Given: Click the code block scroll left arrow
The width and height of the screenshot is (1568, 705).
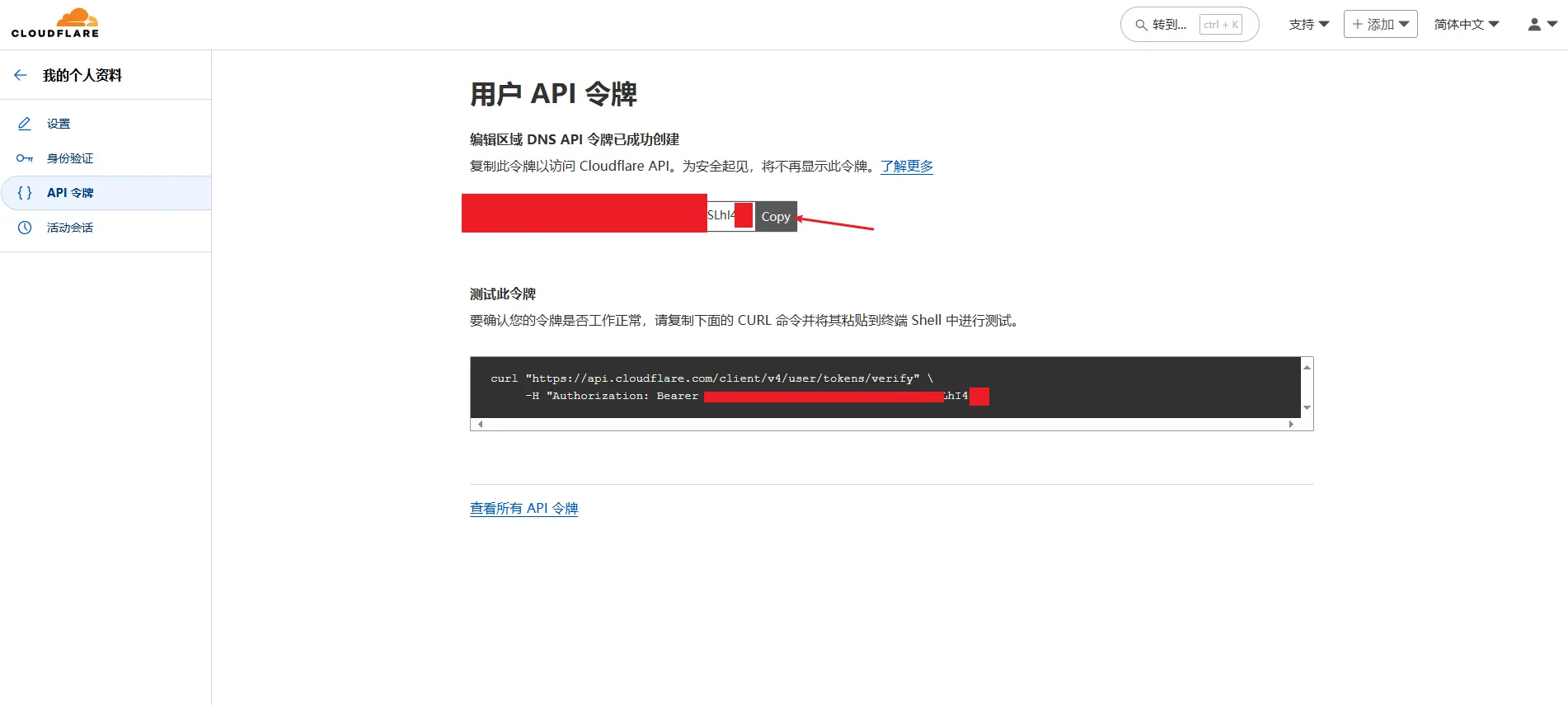Looking at the screenshot, I should [480, 424].
